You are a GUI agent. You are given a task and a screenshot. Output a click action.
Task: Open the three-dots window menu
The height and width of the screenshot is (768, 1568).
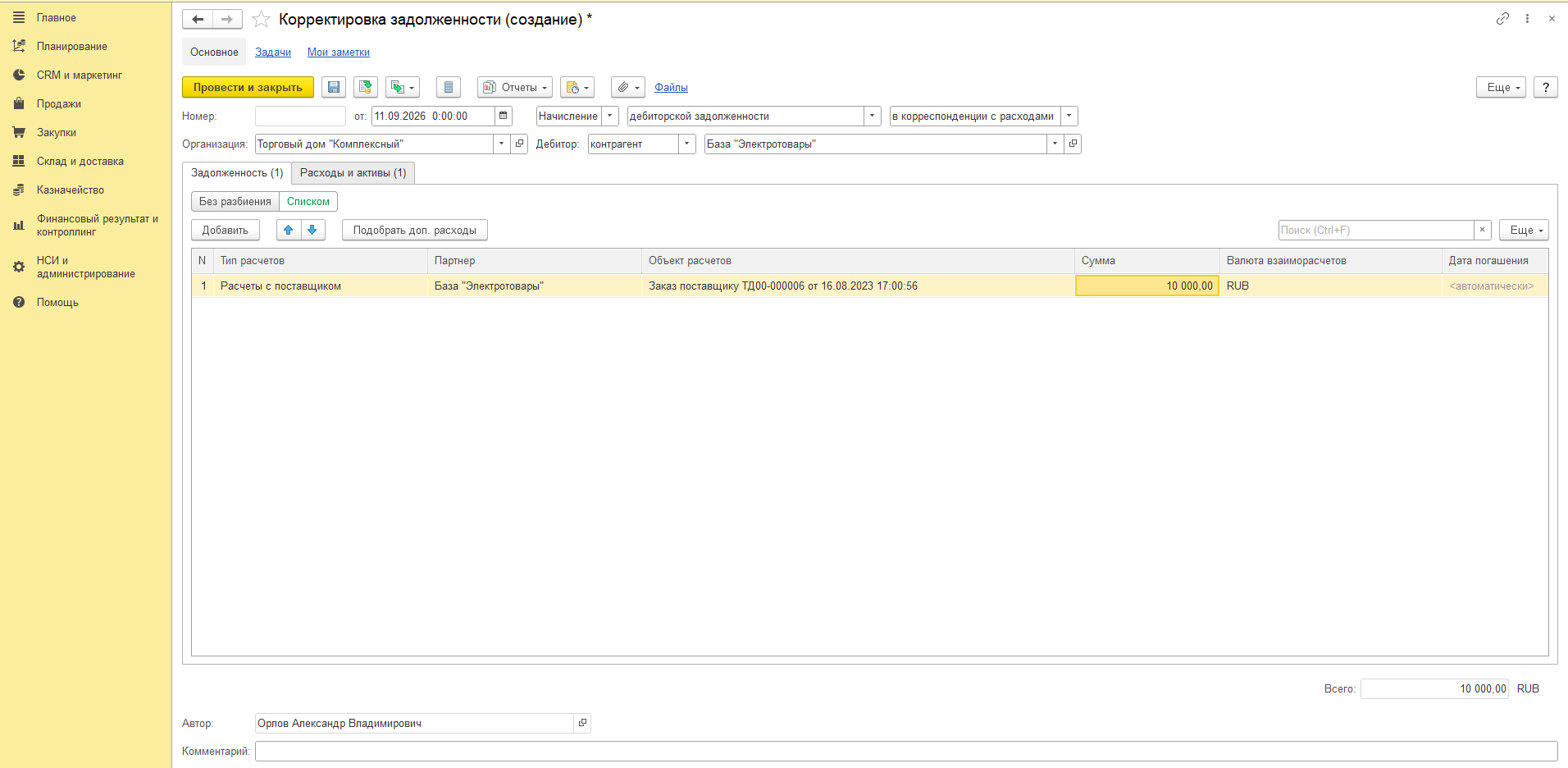coord(1527,18)
